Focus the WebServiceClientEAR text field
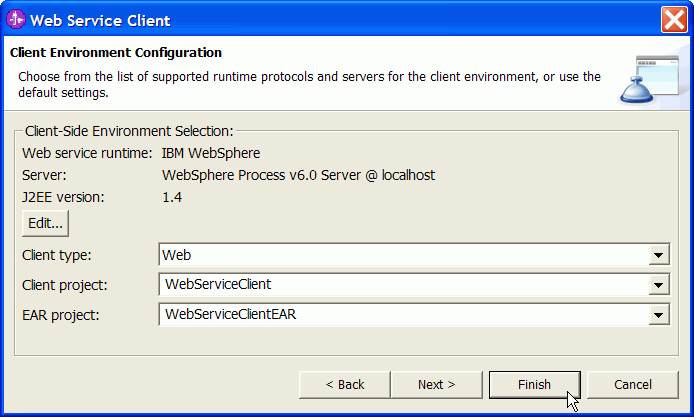The height and width of the screenshot is (417, 694). click(404, 315)
